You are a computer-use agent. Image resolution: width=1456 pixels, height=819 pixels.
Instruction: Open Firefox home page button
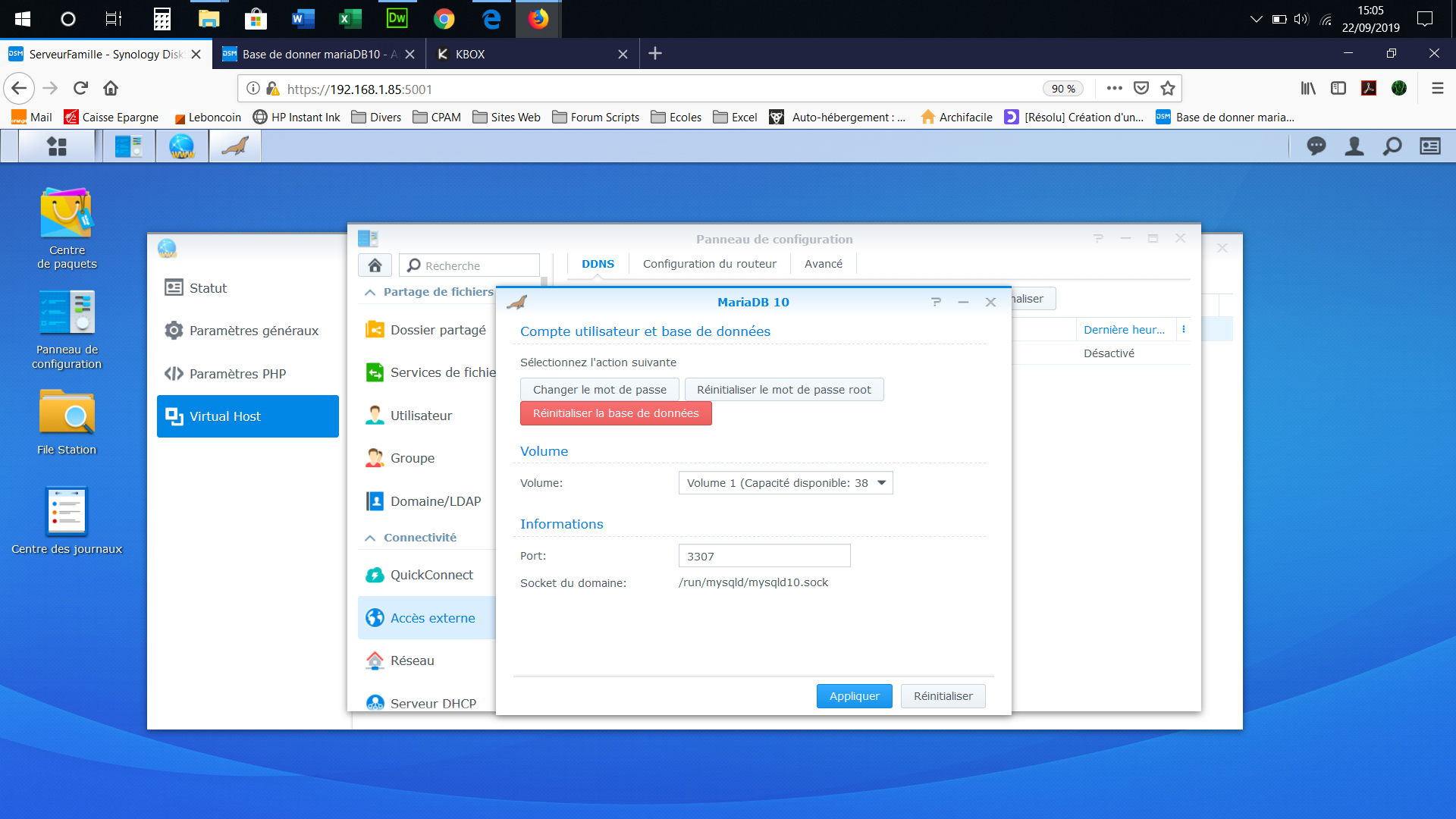[x=111, y=89]
